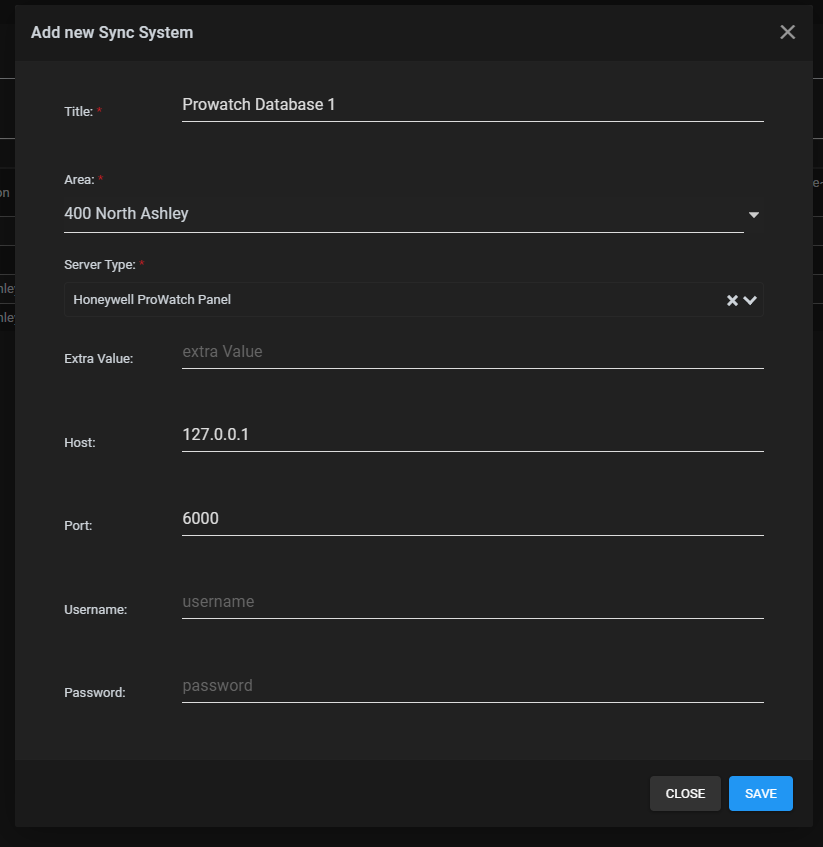Click the Host label
The image size is (823, 847).
point(79,443)
